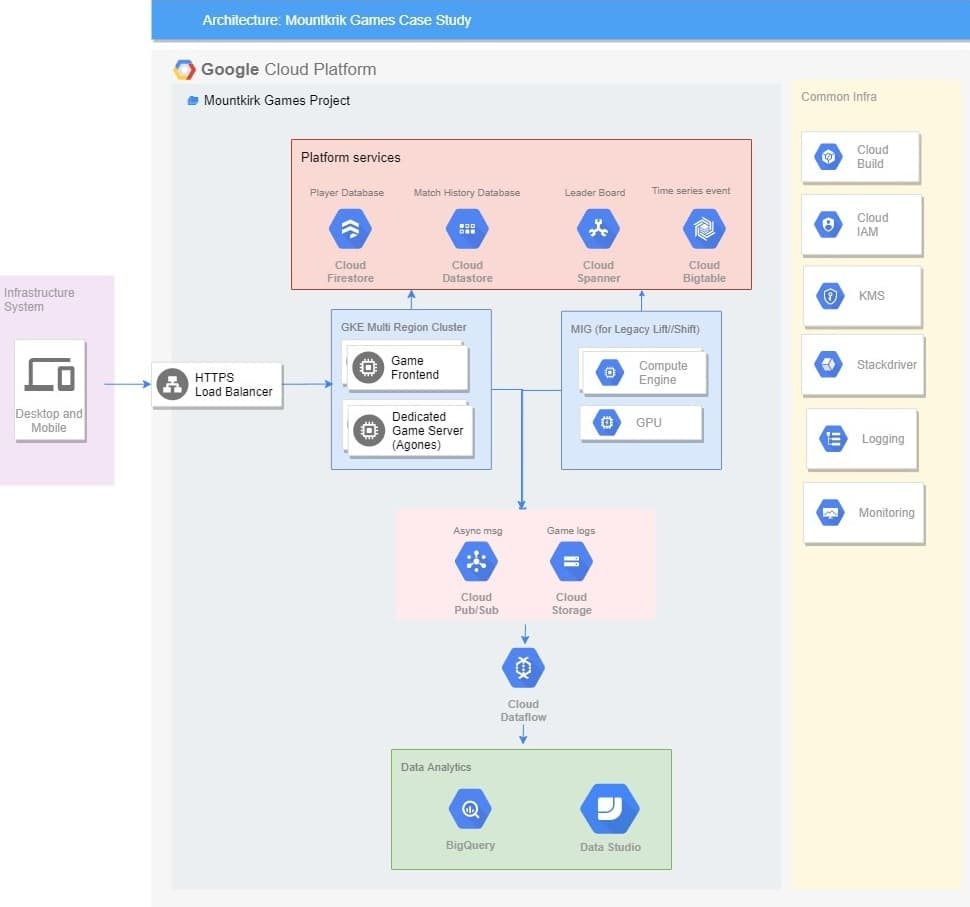Viewport: 970px width, 907px height.
Task: Click the Google Cloud Platform logo
Action: point(184,70)
